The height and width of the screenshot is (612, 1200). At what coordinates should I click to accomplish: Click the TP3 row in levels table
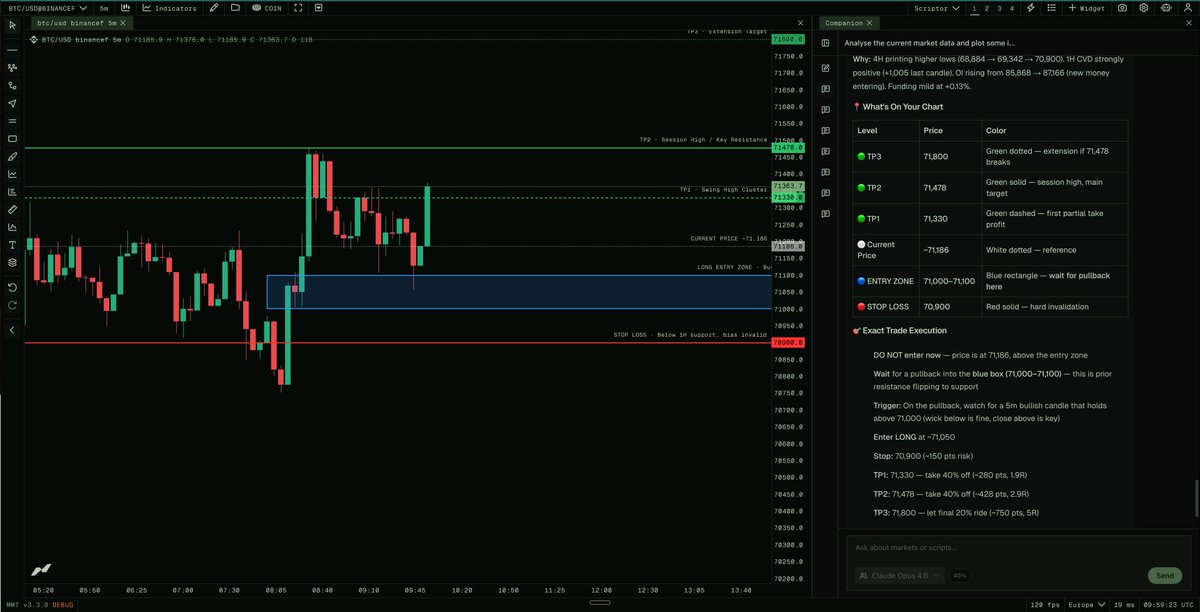click(x=990, y=156)
